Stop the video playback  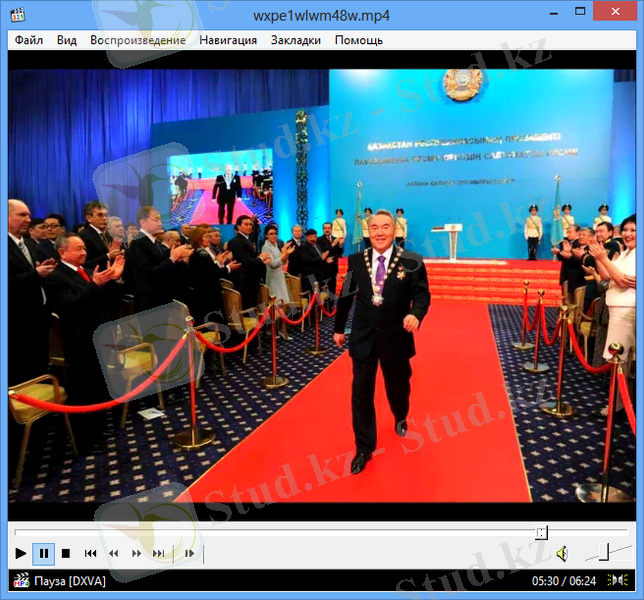point(65,553)
